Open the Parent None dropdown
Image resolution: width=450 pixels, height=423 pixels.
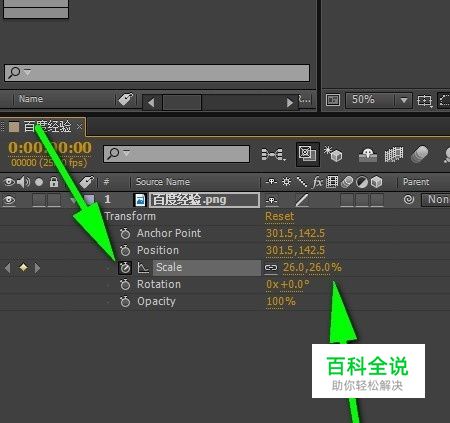point(436,200)
